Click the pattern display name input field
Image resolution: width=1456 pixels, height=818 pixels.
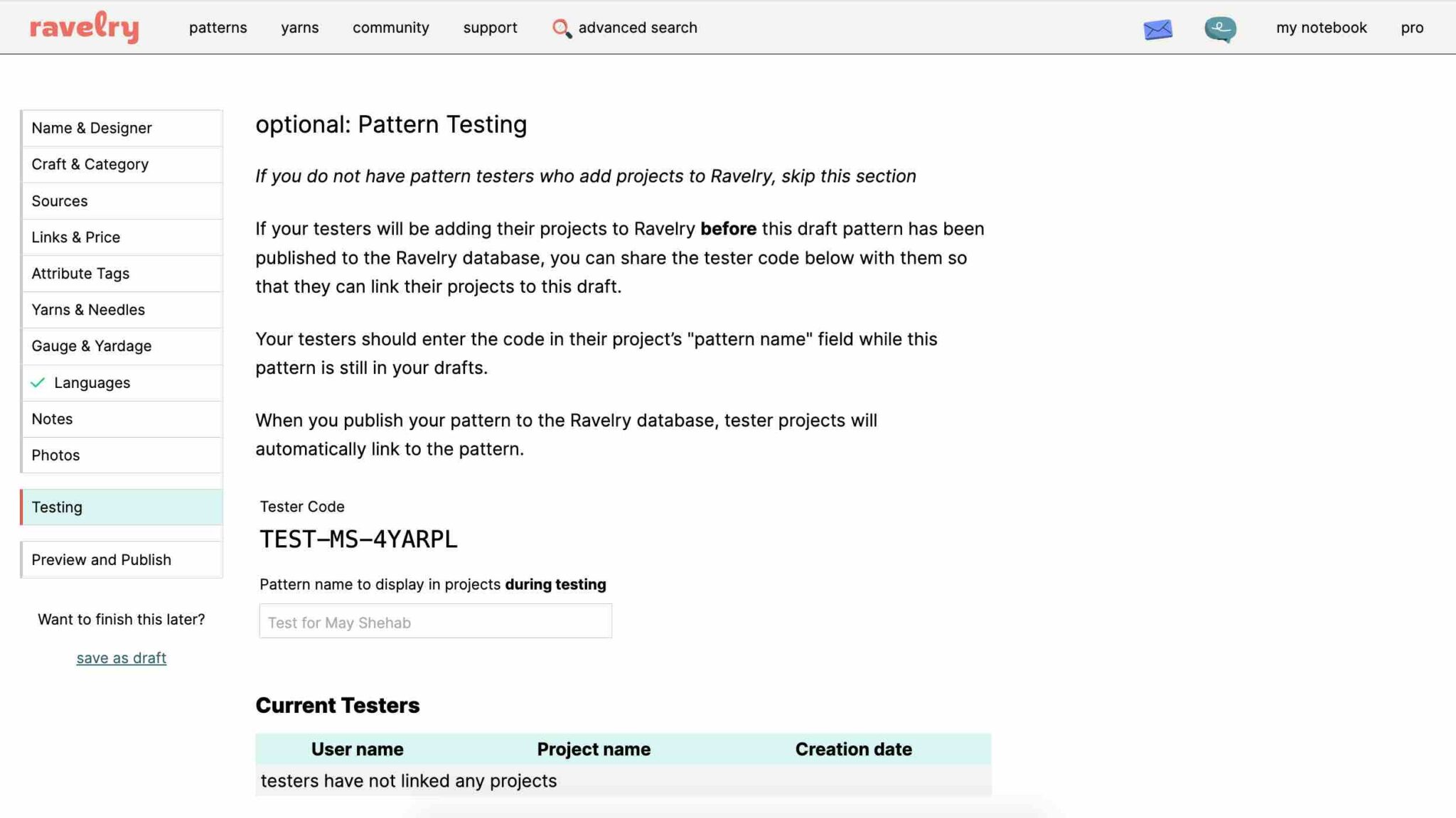(x=435, y=621)
